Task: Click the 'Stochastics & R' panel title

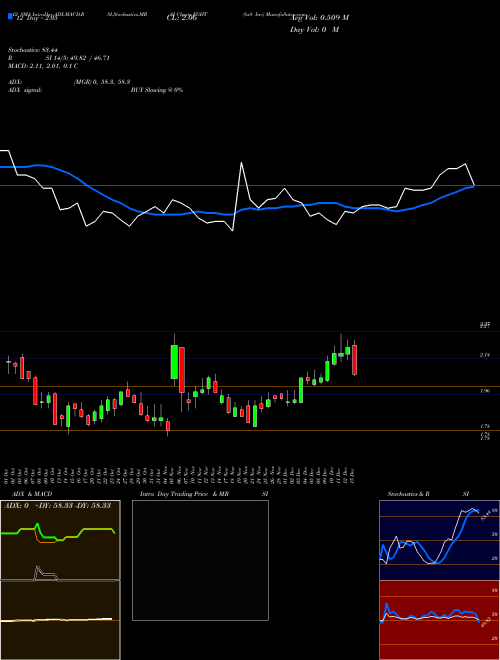Action: click(x=408, y=494)
